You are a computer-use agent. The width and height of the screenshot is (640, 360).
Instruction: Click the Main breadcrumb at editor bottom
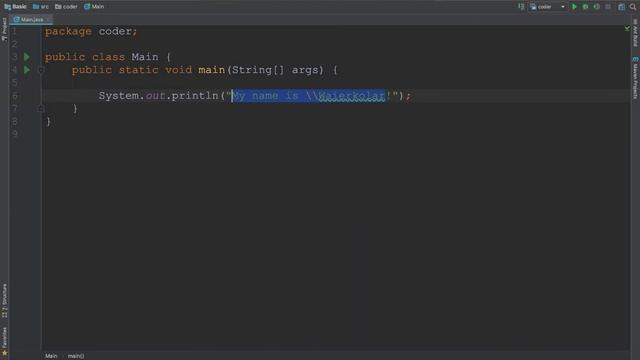[x=51, y=356]
